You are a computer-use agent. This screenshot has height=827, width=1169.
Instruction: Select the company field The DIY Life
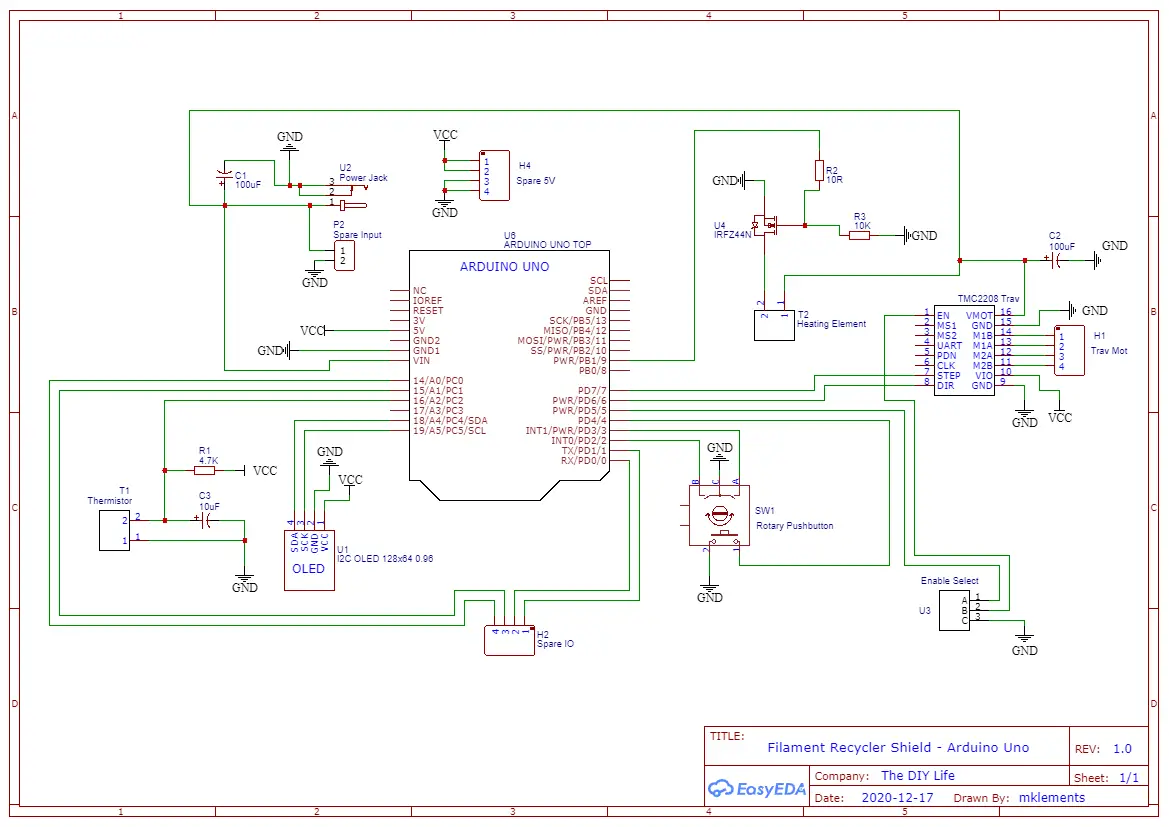(x=917, y=776)
